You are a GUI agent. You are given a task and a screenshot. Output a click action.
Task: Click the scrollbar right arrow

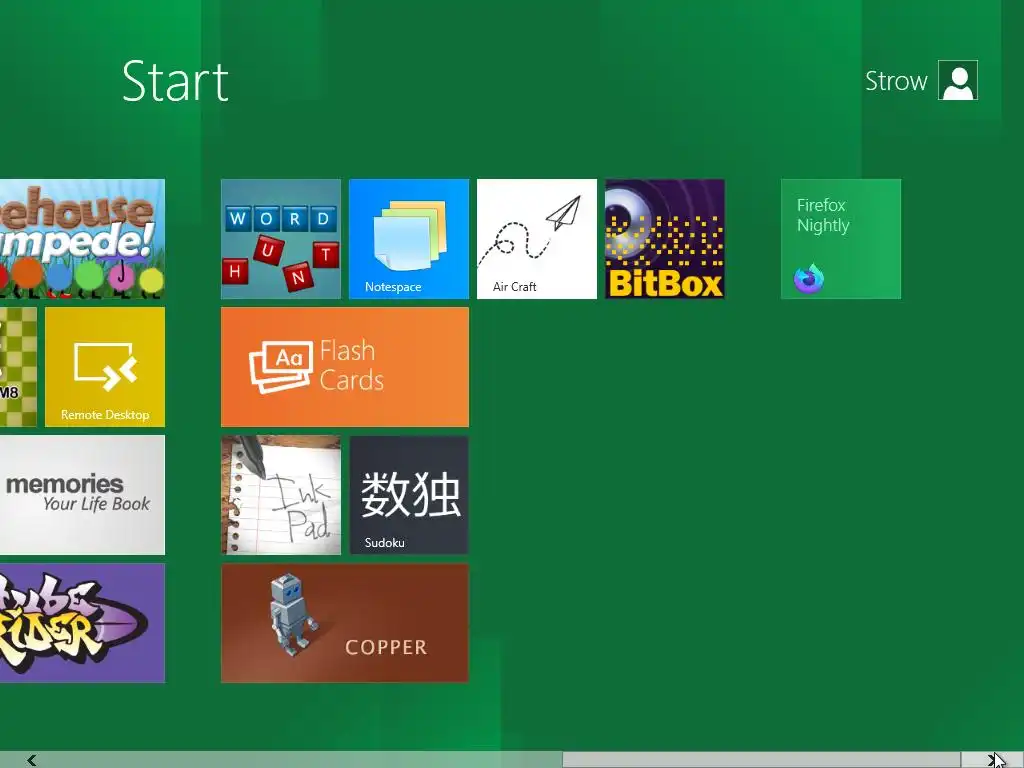992,760
